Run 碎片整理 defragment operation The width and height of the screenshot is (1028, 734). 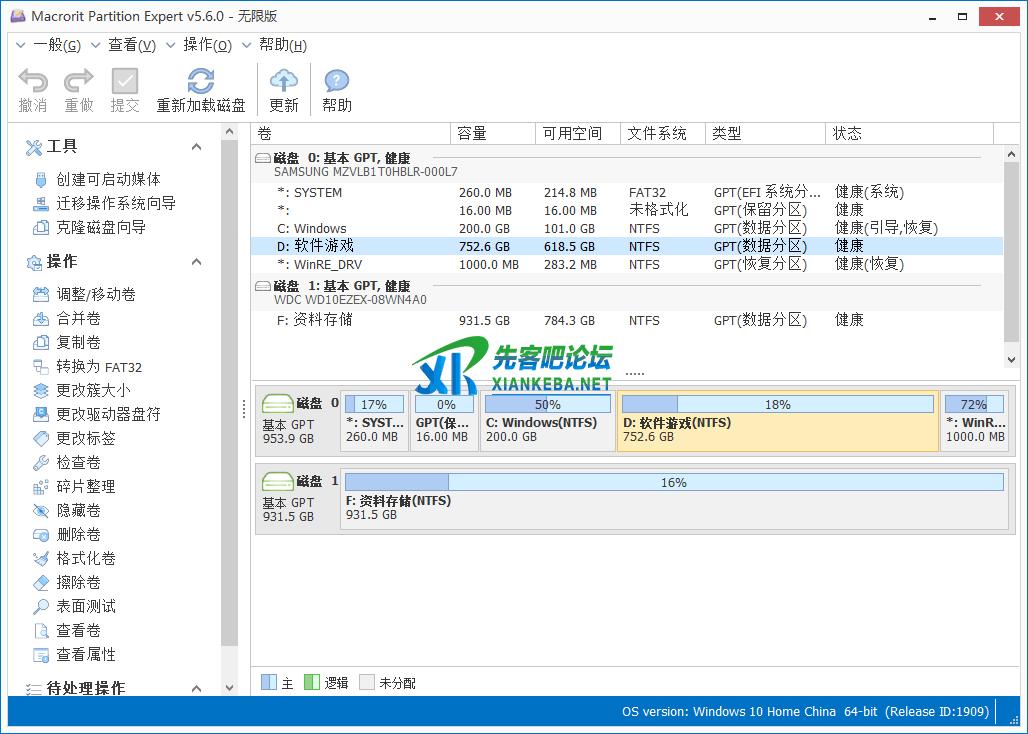tap(86, 486)
